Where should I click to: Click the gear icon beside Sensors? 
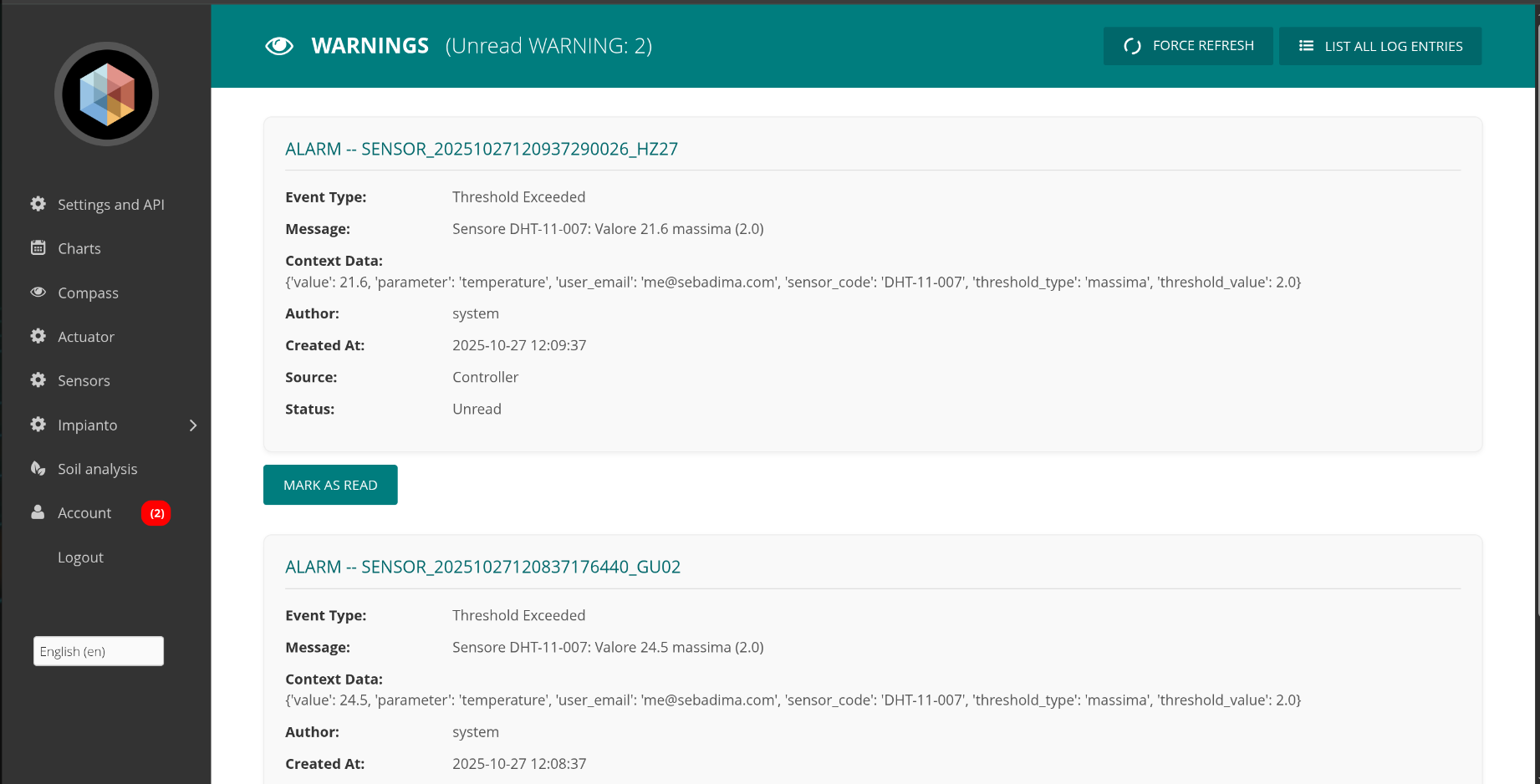tap(38, 380)
